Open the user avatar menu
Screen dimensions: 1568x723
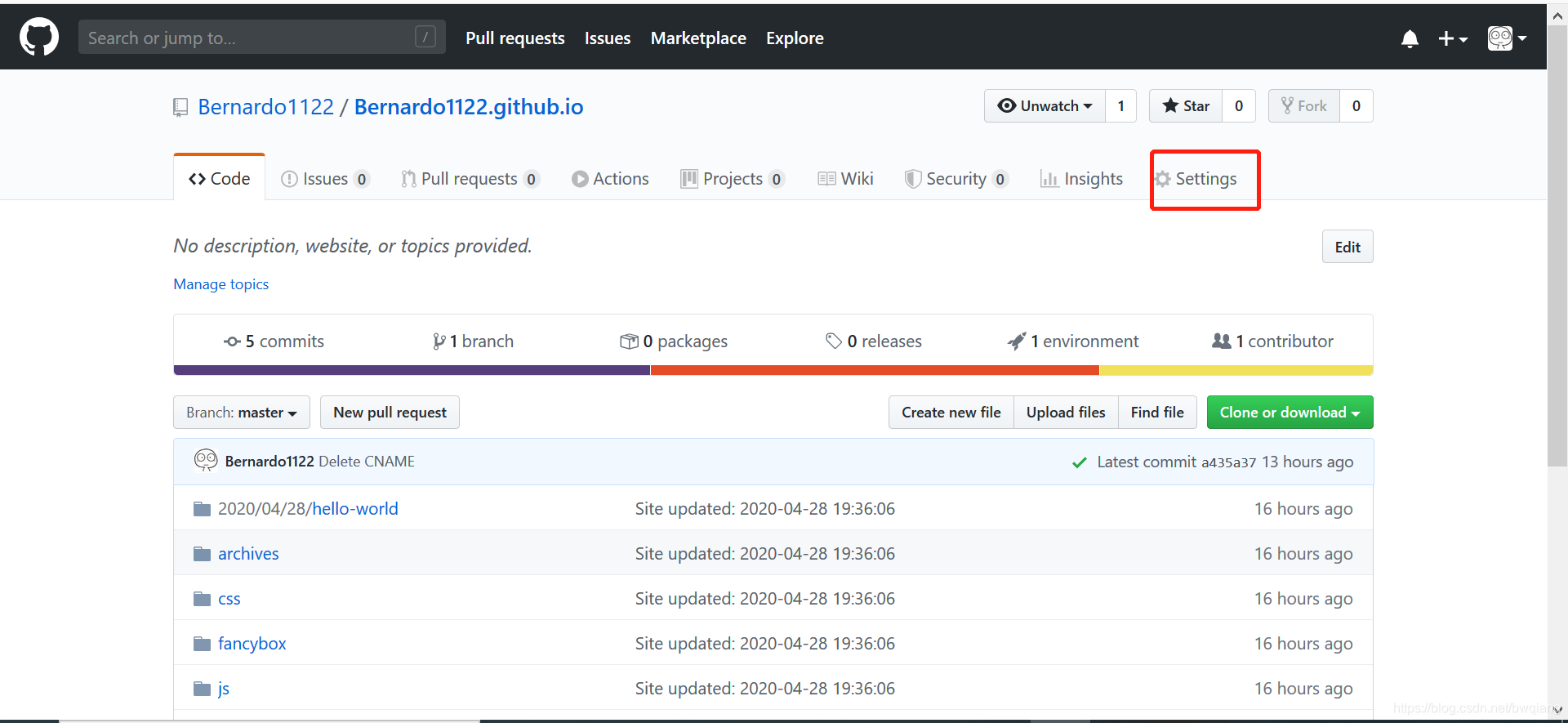[x=1507, y=38]
